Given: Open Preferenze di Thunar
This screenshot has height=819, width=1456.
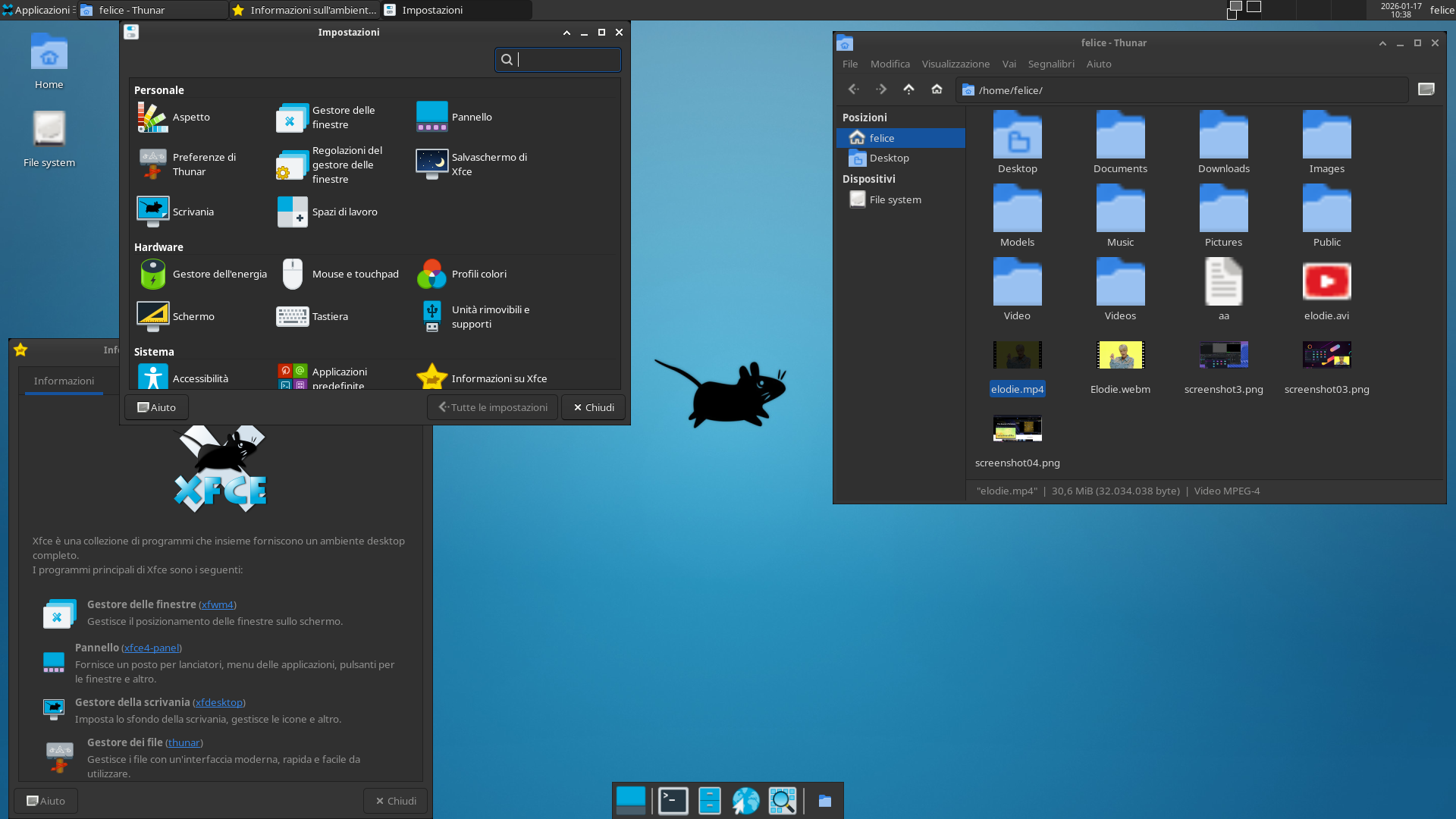Looking at the screenshot, I should point(187,165).
